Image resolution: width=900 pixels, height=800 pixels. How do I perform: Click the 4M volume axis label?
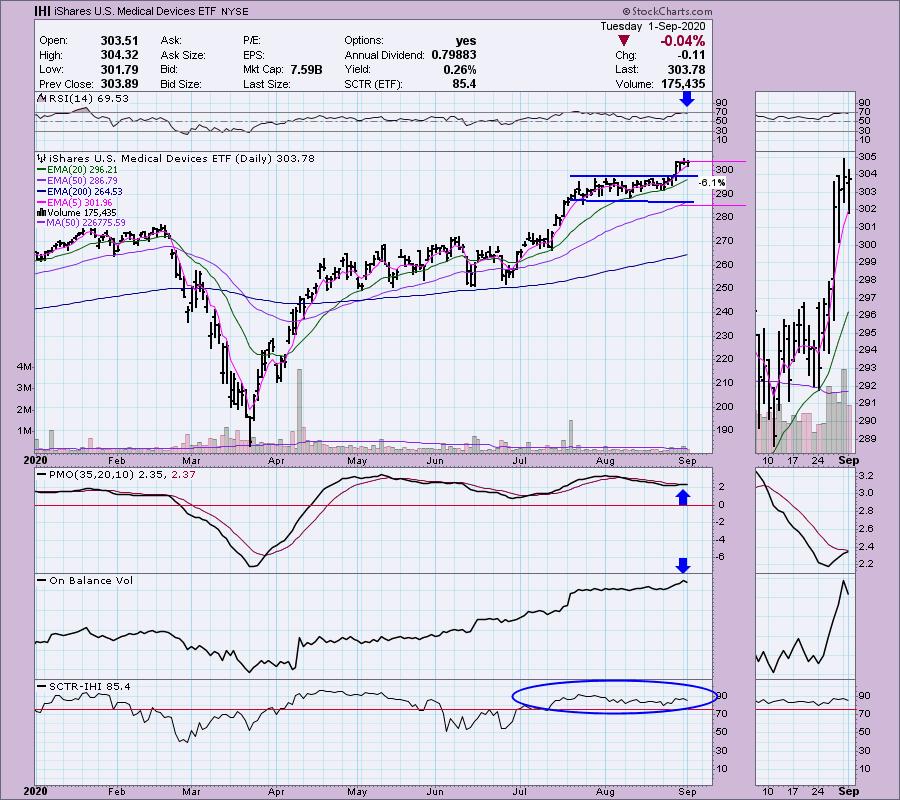coord(24,367)
